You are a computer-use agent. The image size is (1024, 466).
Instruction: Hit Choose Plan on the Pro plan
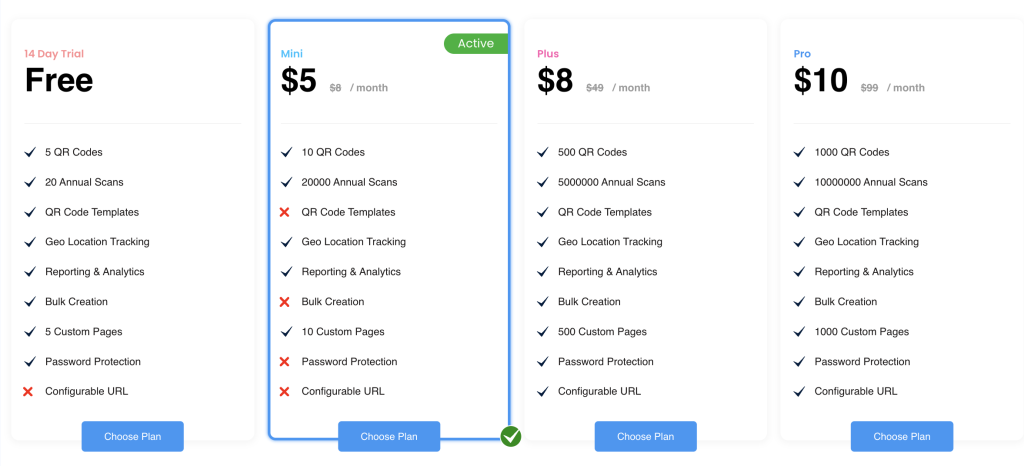click(901, 436)
